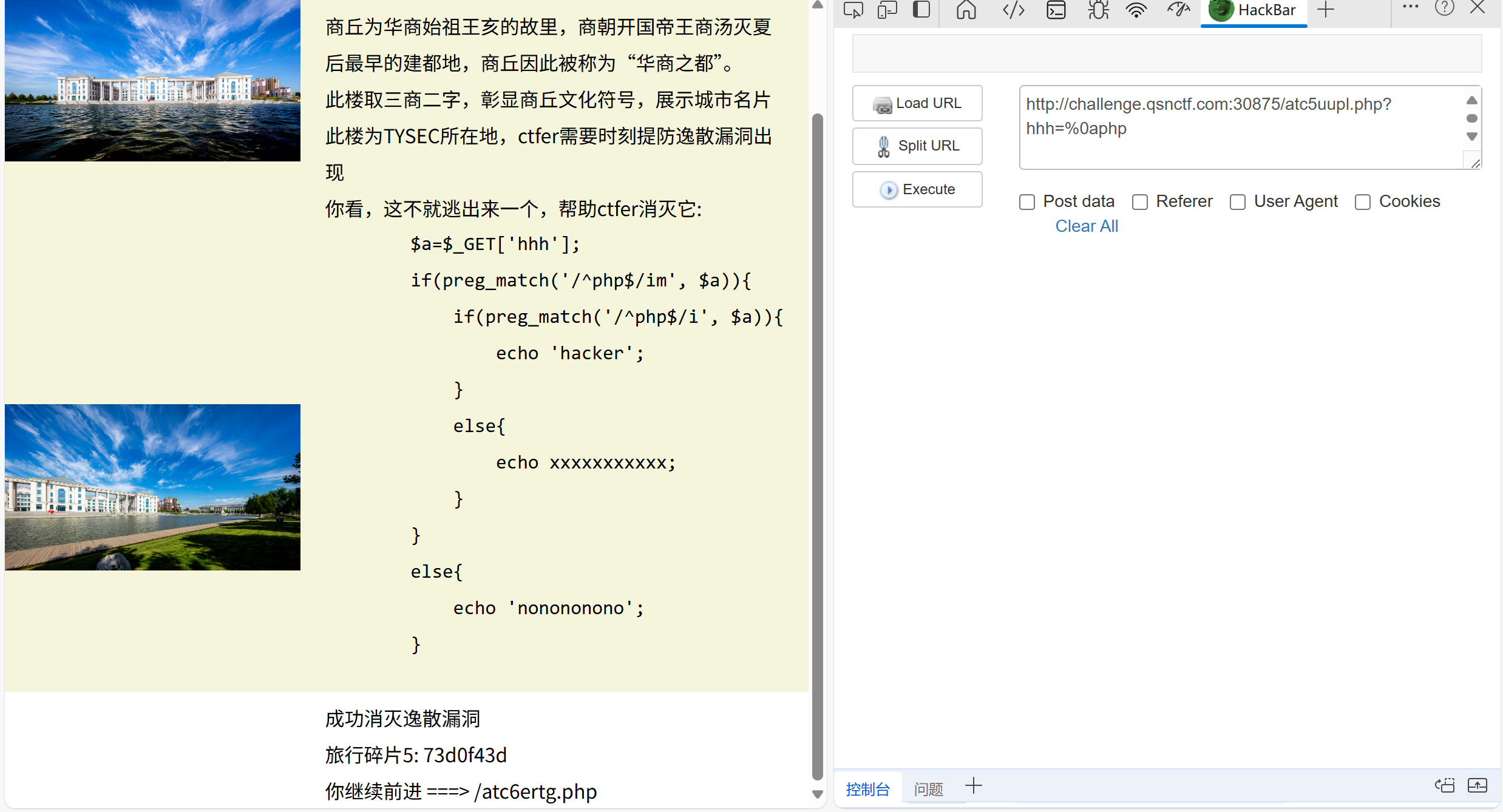Click inside the HackBar URL text field

1238,127
